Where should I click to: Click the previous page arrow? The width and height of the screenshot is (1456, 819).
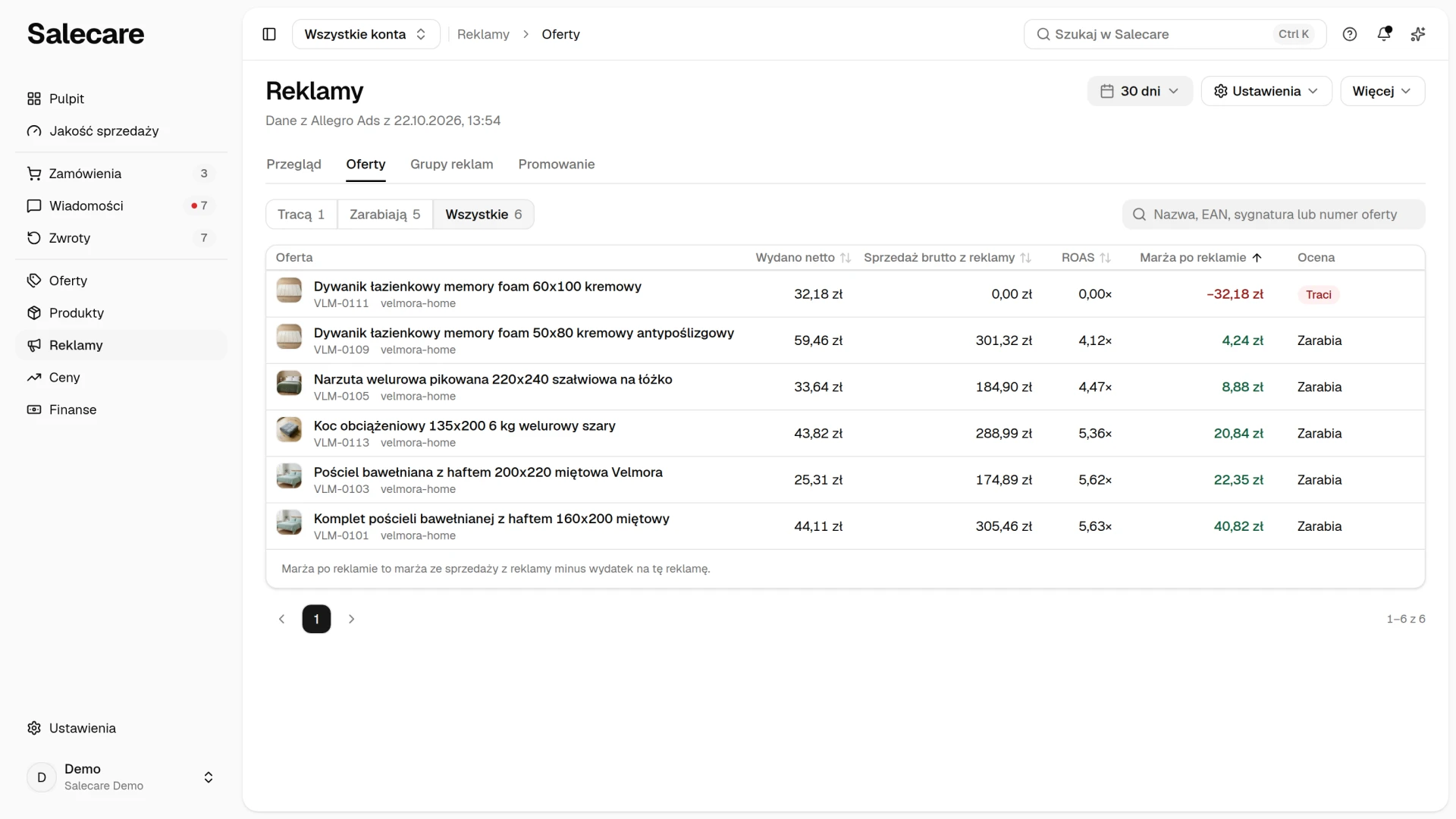[x=281, y=619]
